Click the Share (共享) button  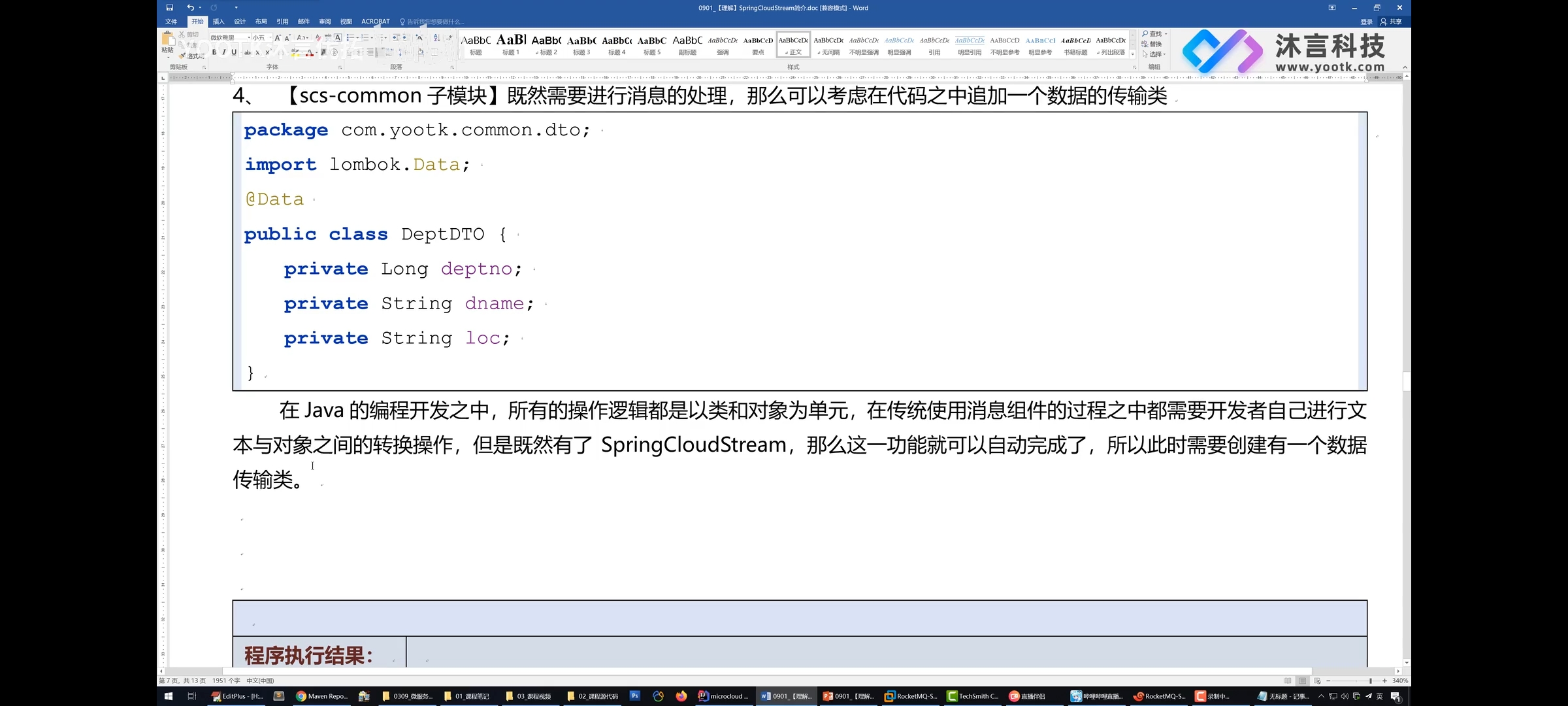pyautogui.click(x=1391, y=22)
